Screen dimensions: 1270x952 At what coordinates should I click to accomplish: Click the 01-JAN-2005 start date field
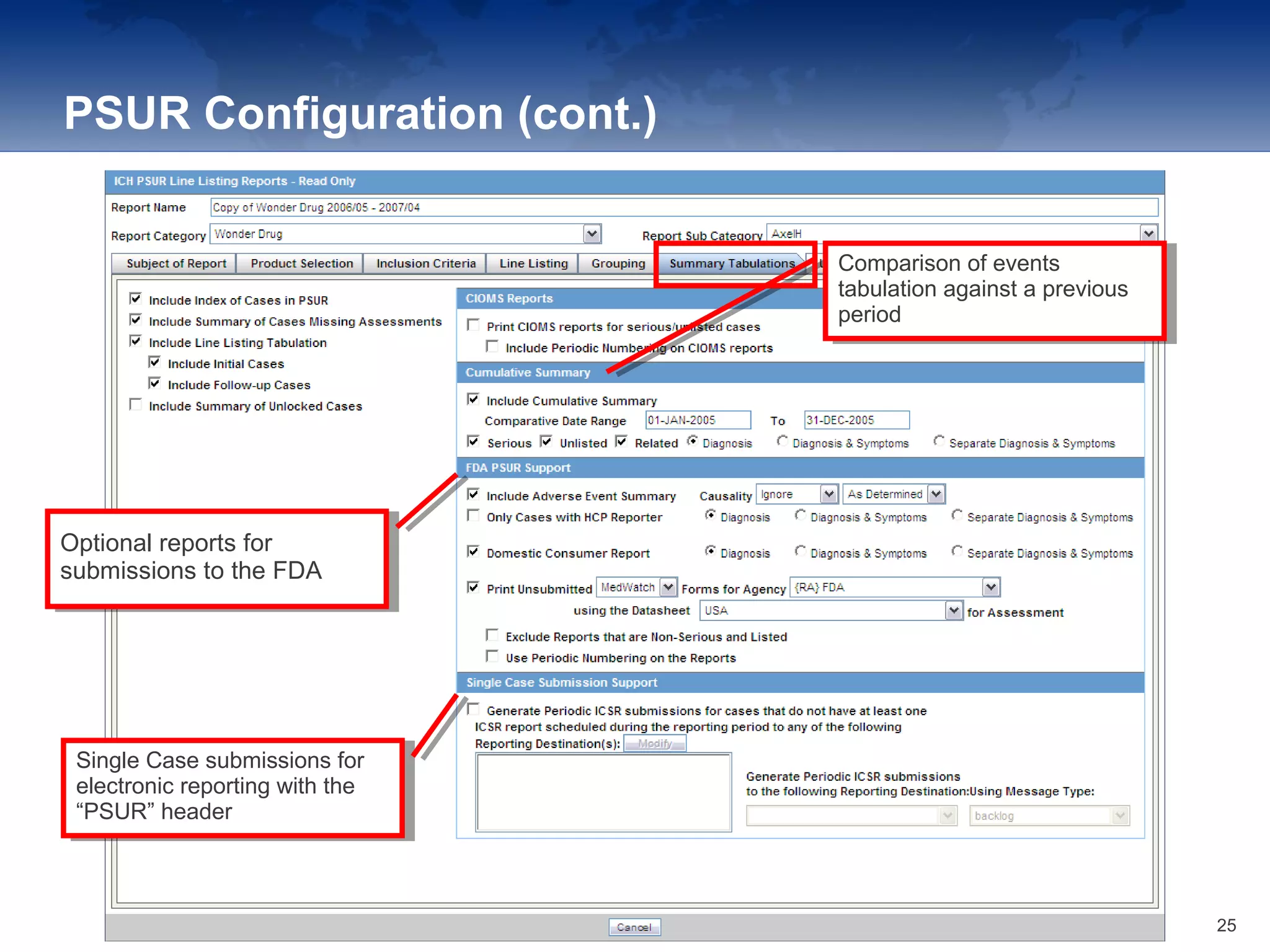698,420
